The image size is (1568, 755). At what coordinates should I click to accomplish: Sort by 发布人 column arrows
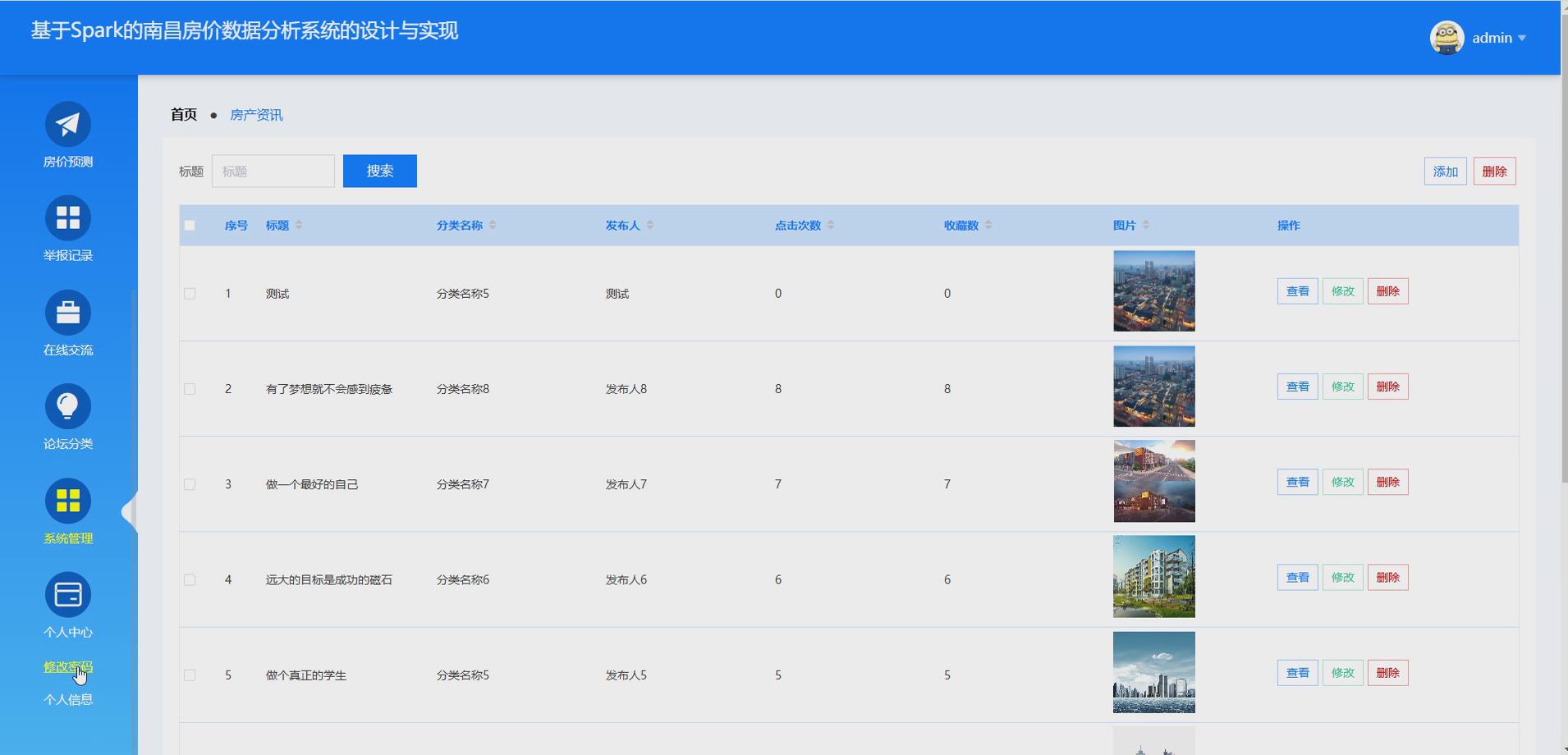(x=650, y=225)
